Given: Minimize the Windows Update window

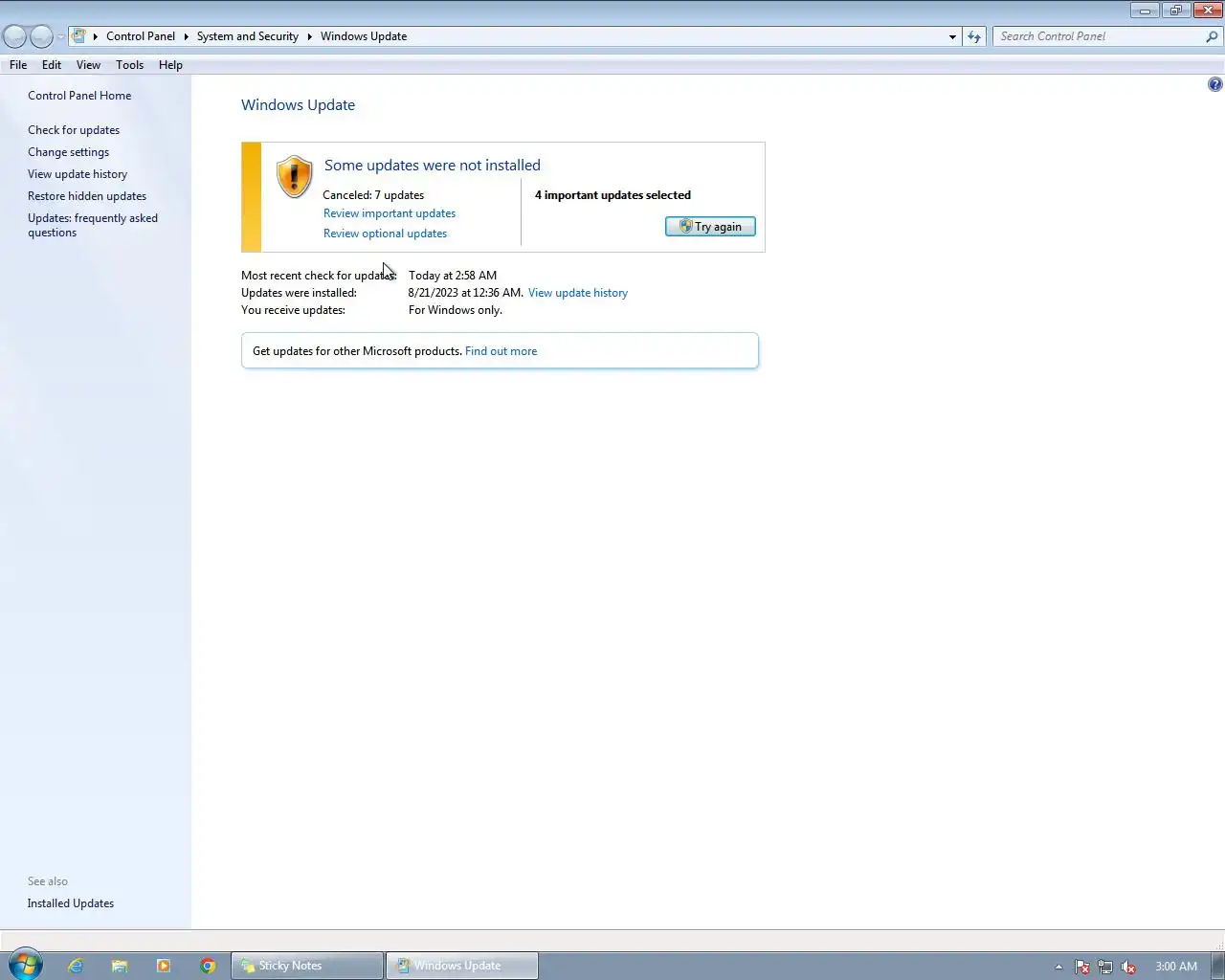Looking at the screenshot, I should (x=1145, y=11).
